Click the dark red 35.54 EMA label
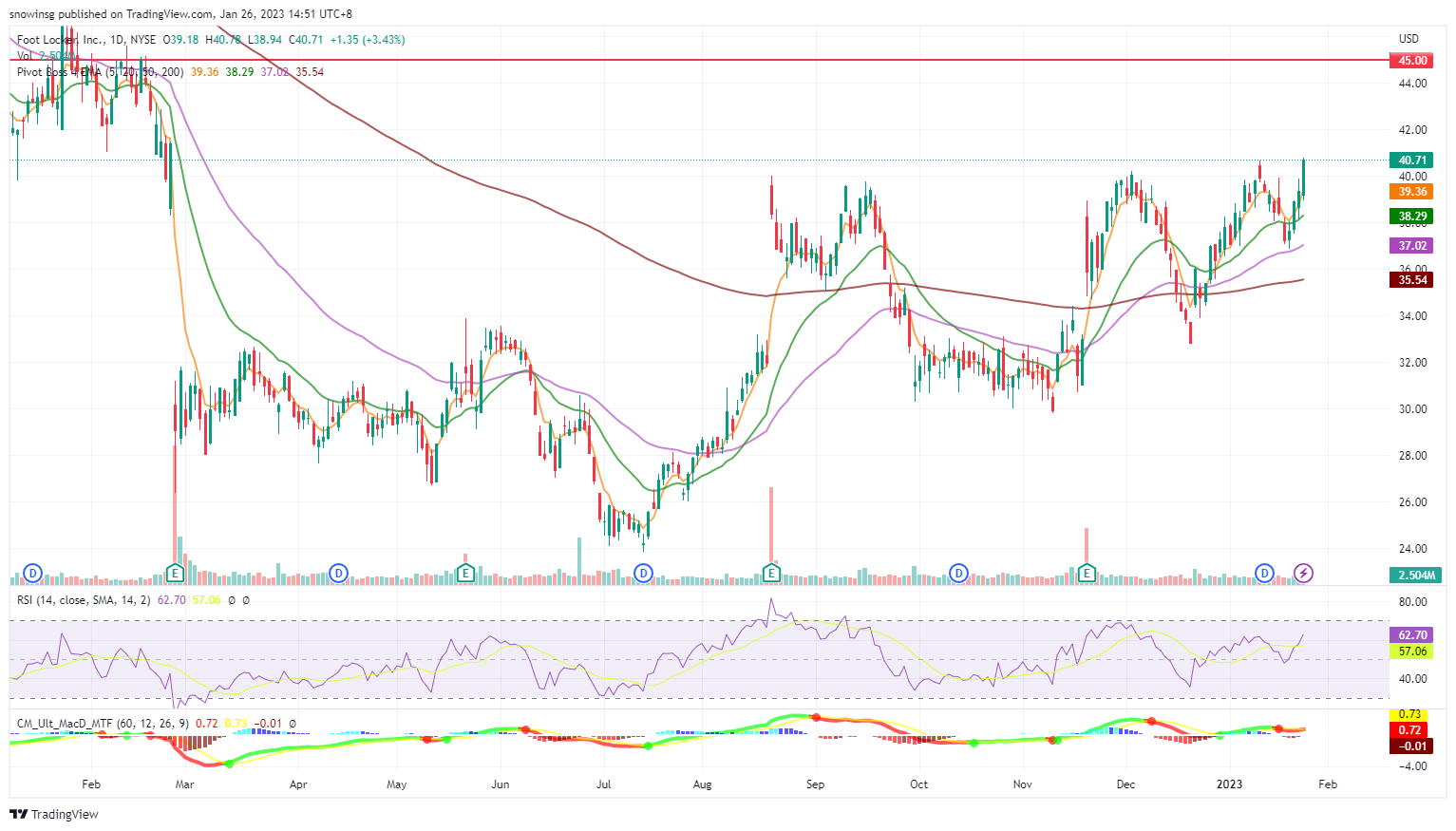Viewport: 1456px width, 831px height. point(1411,280)
